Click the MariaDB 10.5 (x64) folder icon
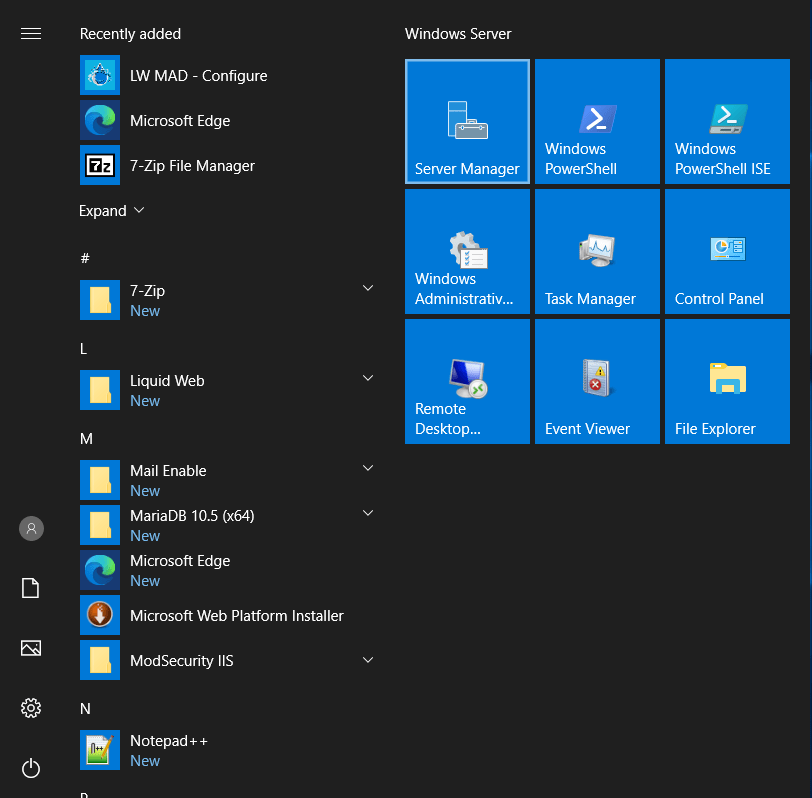The image size is (812, 798). pyautogui.click(x=100, y=525)
